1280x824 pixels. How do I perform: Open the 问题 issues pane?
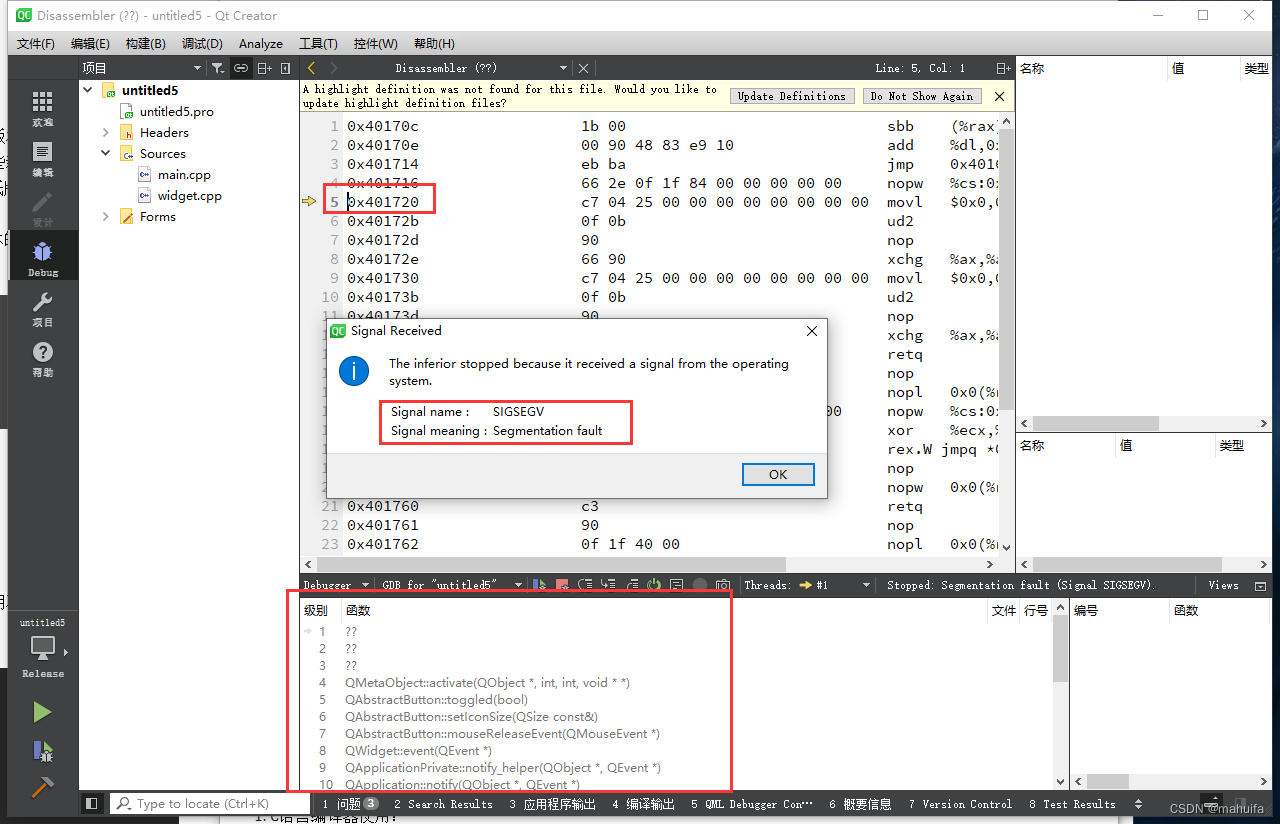click(350, 804)
